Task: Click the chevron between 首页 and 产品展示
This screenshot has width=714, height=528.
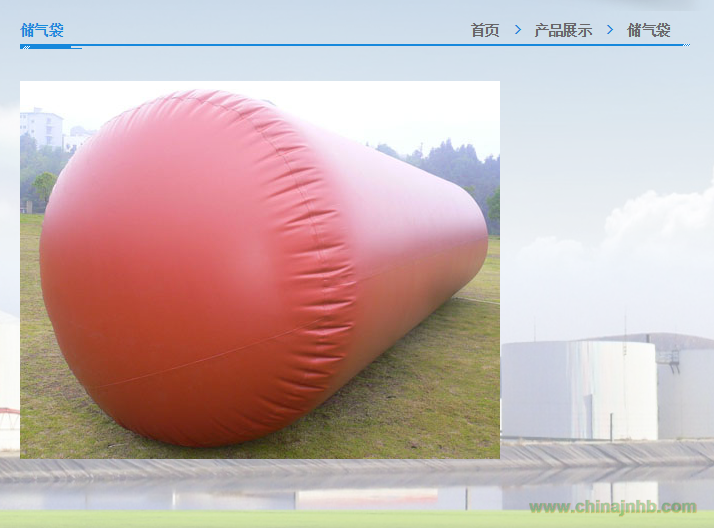Action: tap(518, 30)
